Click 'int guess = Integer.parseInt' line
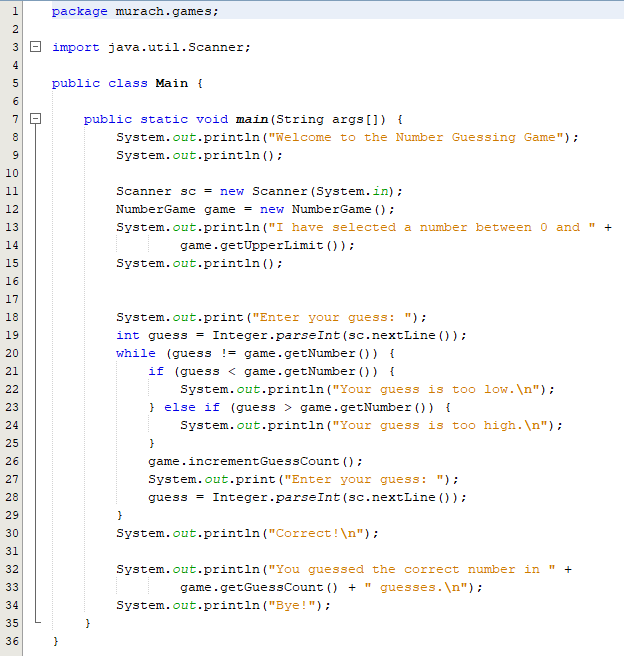Image resolution: width=624 pixels, height=656 pixels. click(x=291, y=336)
